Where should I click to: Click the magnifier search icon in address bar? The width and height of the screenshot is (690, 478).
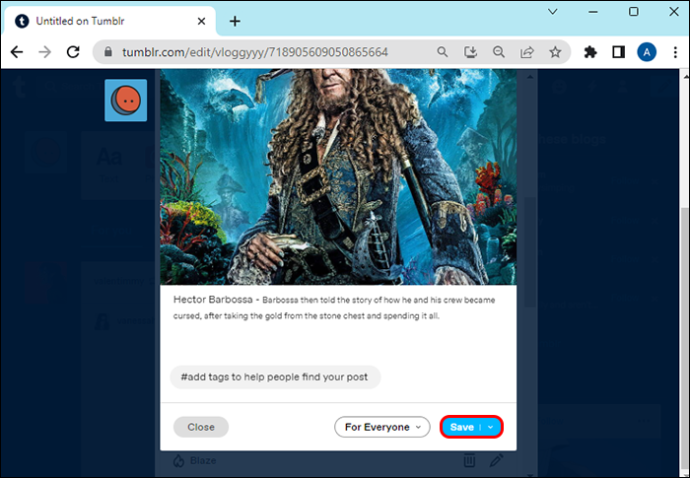point(442,52)
